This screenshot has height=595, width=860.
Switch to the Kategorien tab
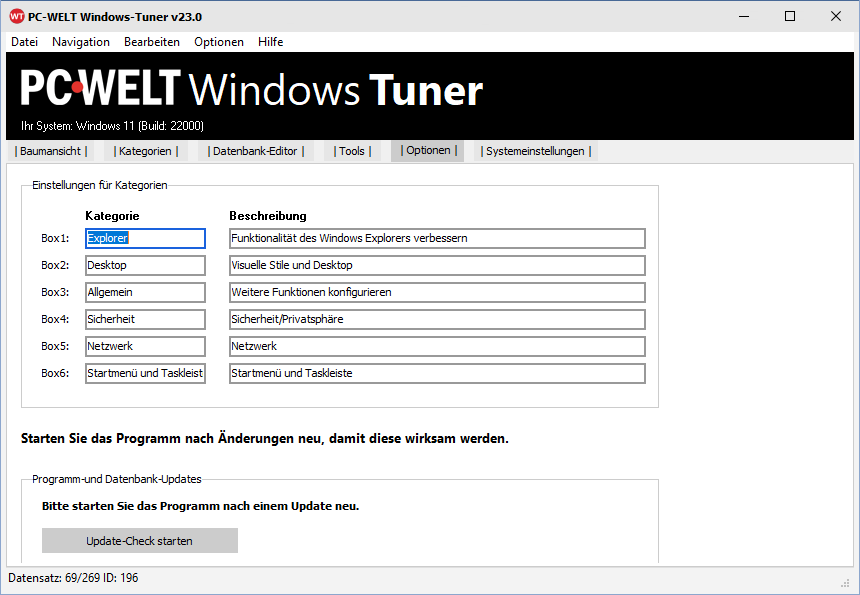click(148, 151)
